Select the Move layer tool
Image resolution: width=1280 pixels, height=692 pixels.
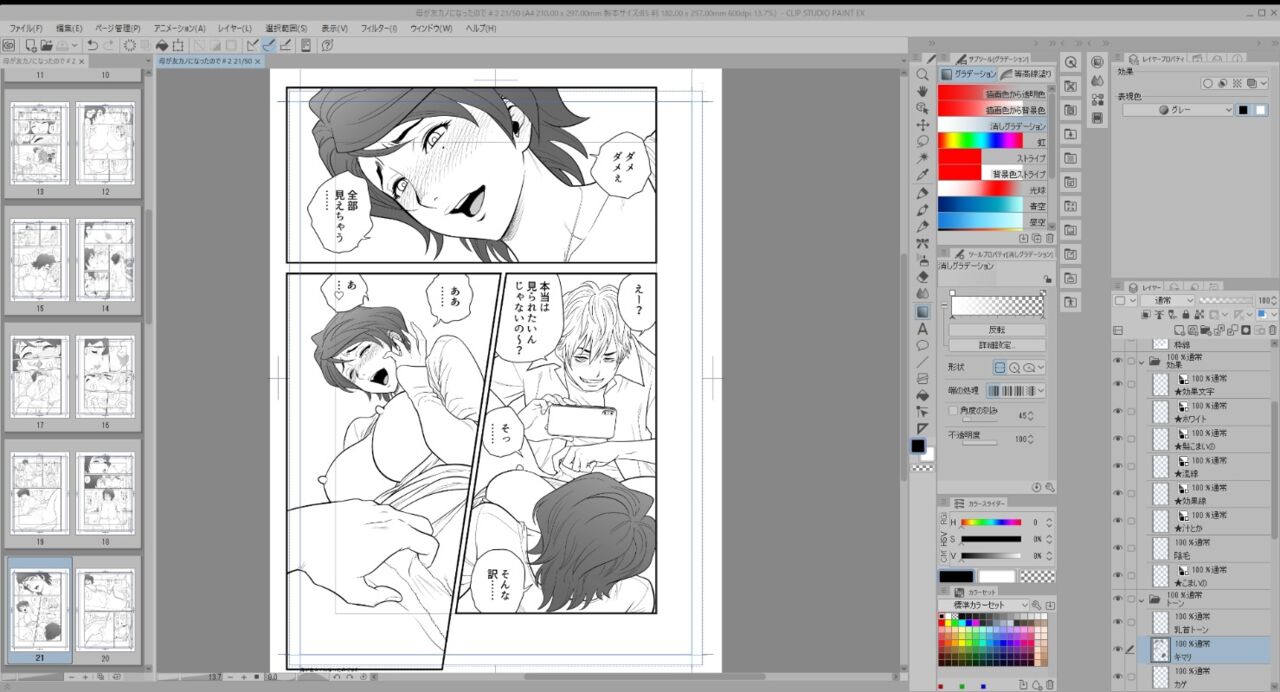coord(922,125)
